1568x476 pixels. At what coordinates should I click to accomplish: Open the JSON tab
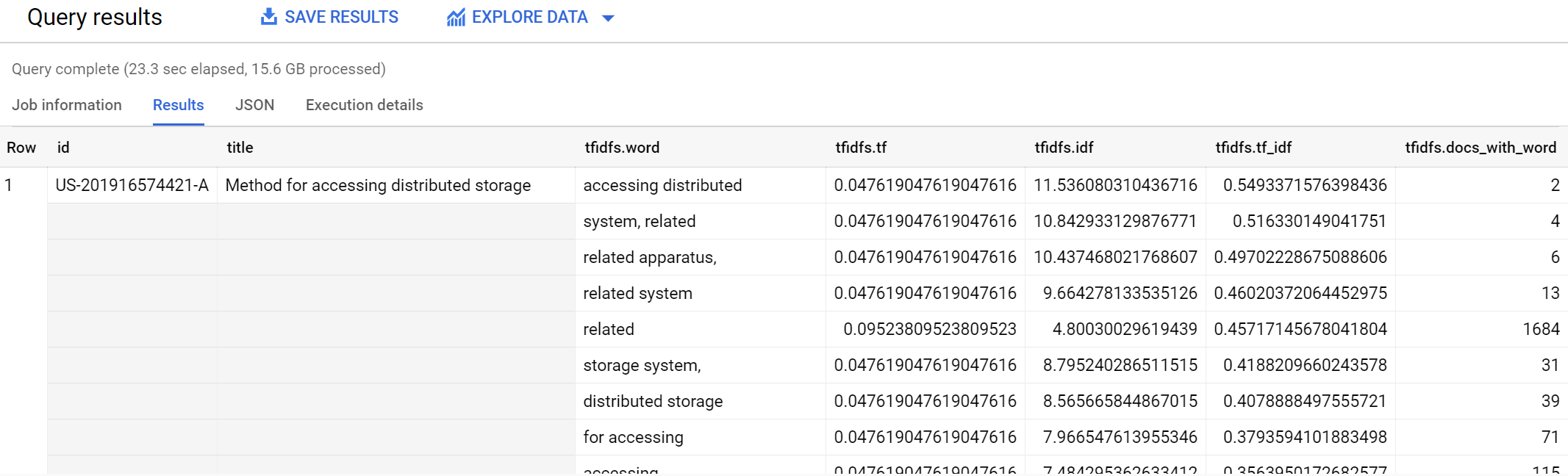tap(254, 105)
